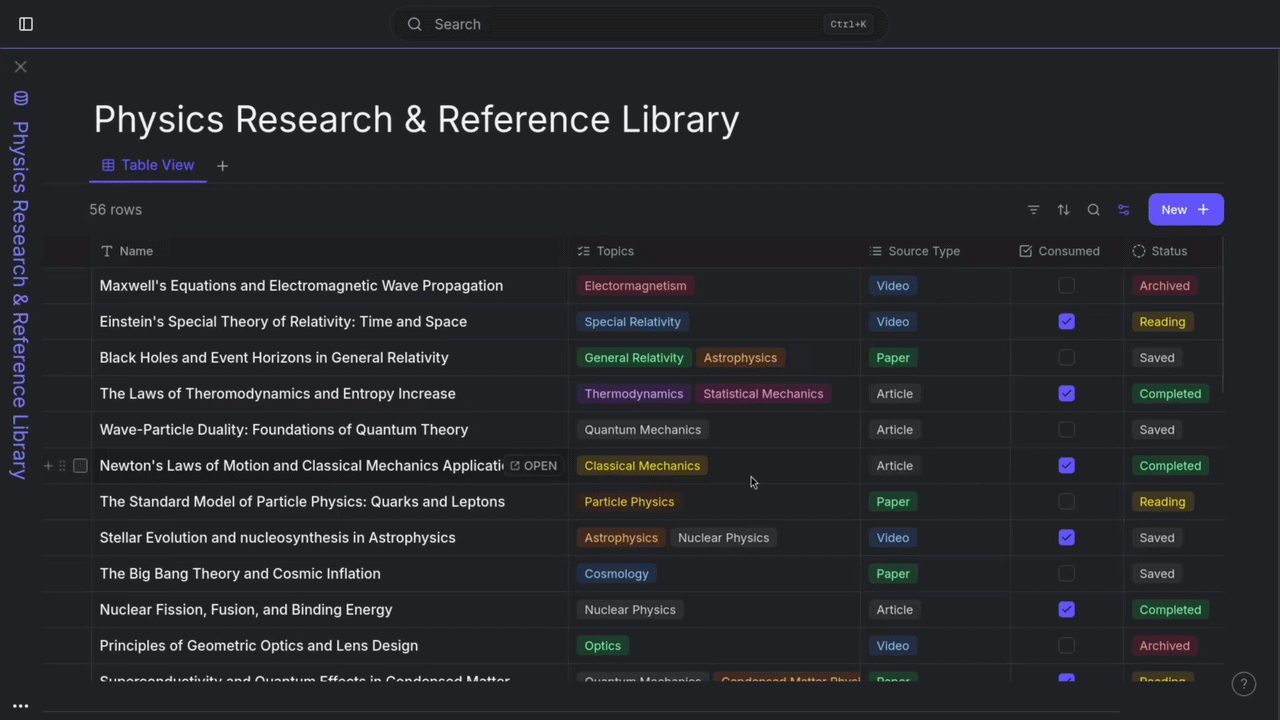Click the database icon in left rail
1280x720 pixels.
point(20,98)
